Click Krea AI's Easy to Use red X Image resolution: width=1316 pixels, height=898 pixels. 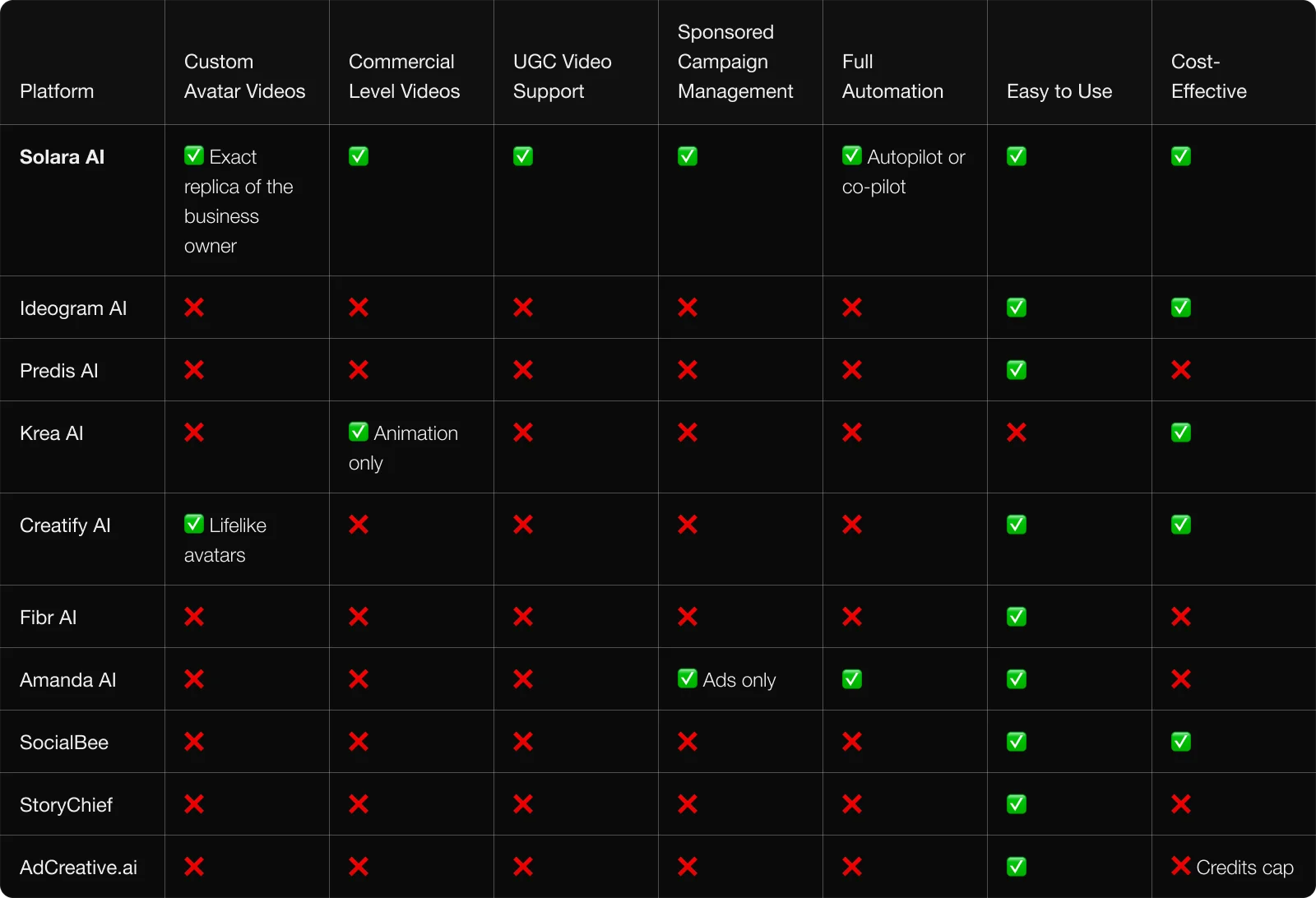tap(1017, 433)
